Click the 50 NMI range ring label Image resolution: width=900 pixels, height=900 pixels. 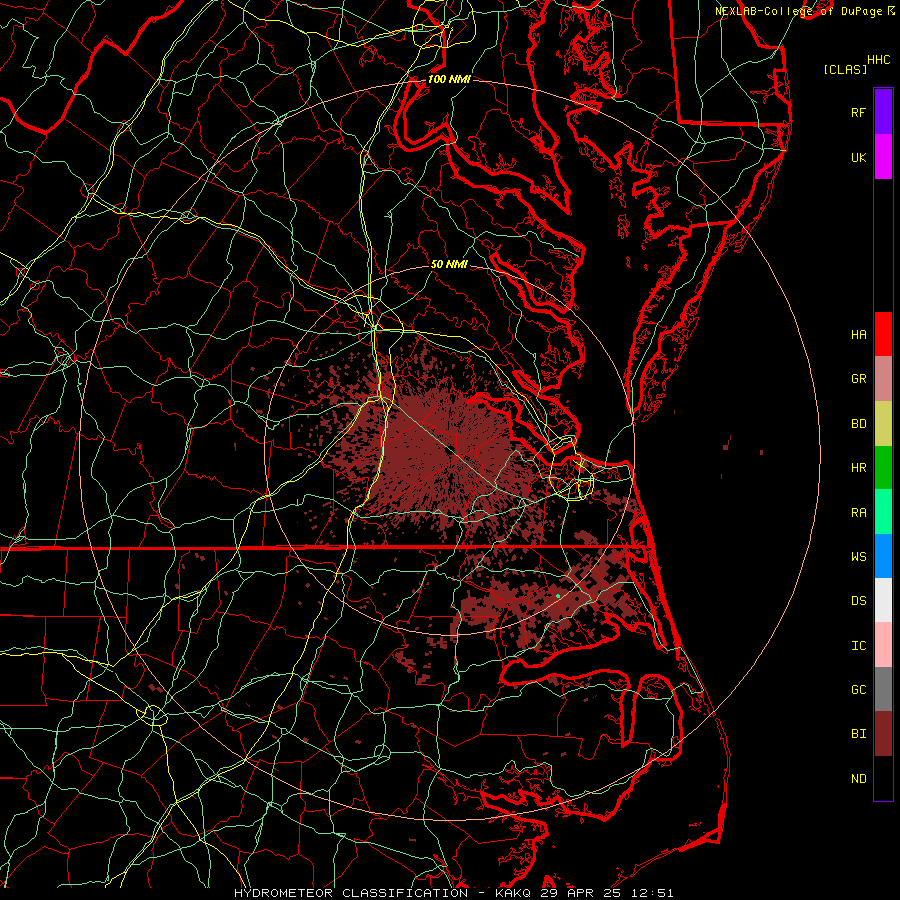point(449,264)
